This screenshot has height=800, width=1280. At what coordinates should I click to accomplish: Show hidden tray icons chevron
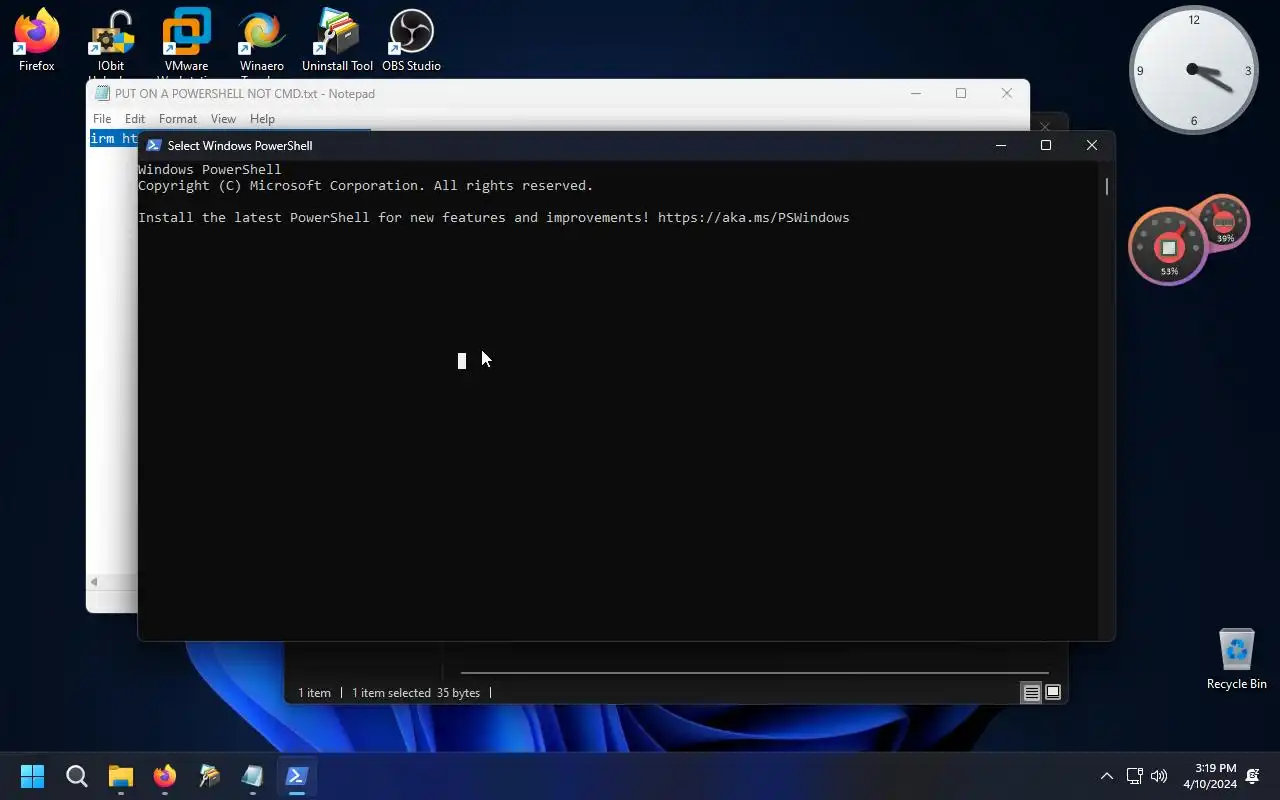coord(1106,776)
